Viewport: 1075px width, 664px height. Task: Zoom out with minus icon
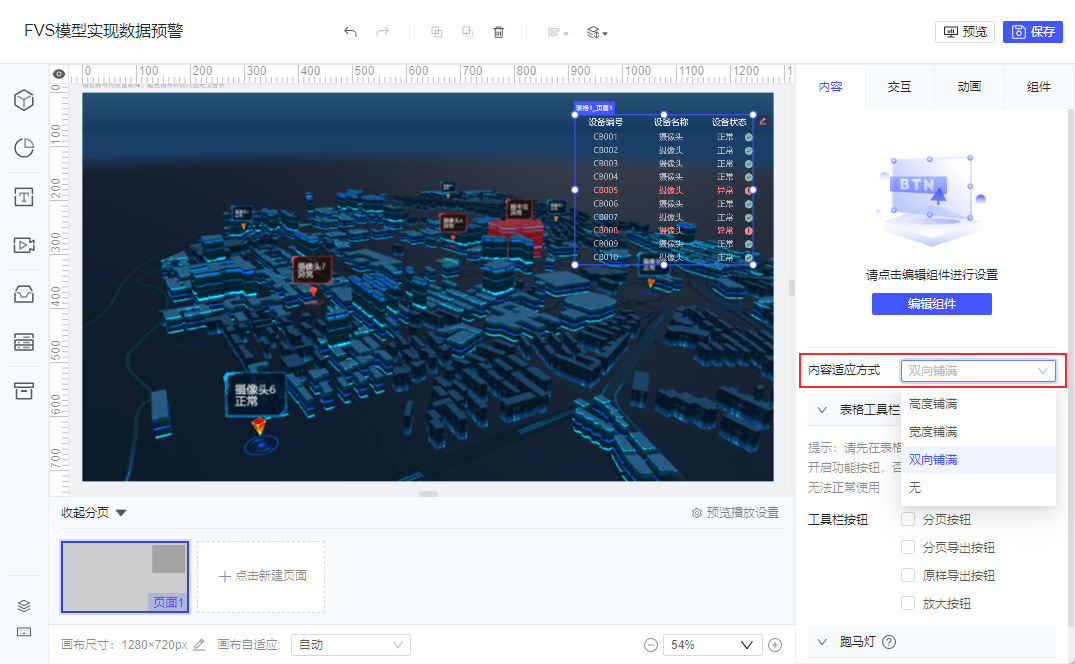click(651, 645)
